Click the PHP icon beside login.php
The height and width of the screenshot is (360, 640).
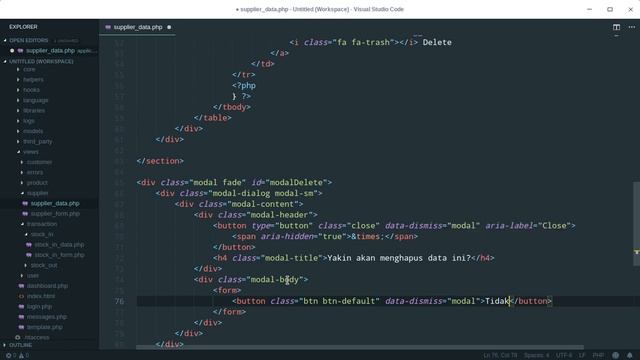tap(21, 307)
